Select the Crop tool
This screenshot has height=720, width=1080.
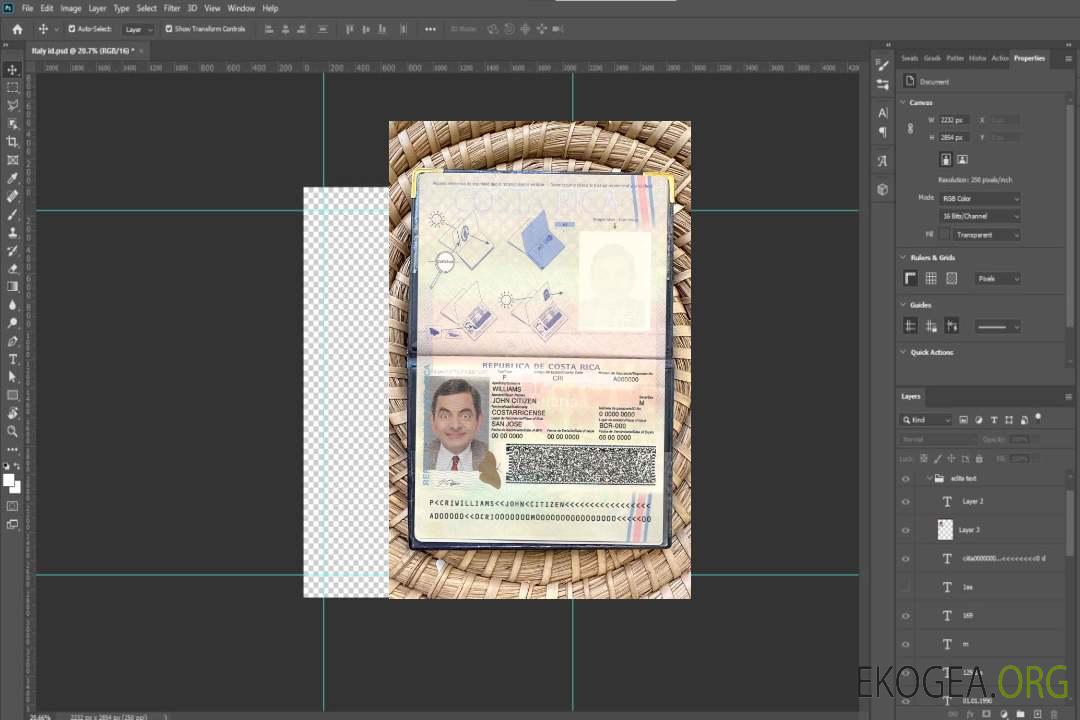point(13,142)
